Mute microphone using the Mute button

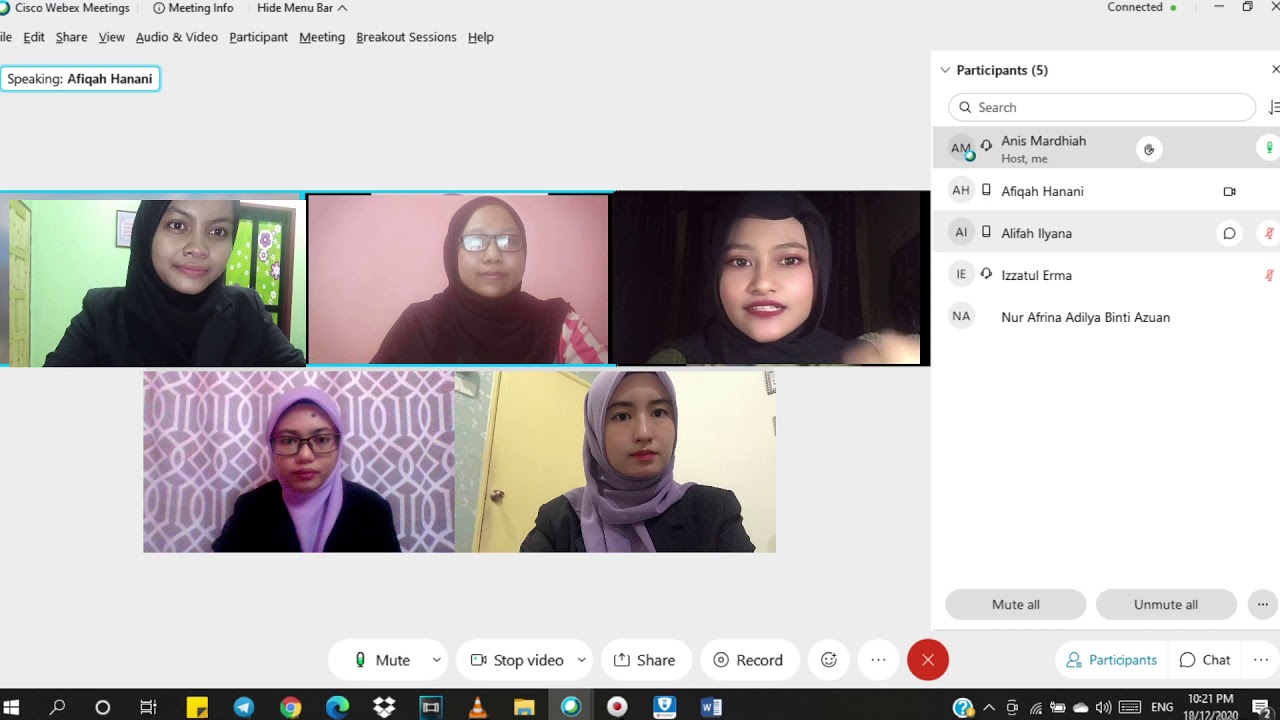point(382,660)
